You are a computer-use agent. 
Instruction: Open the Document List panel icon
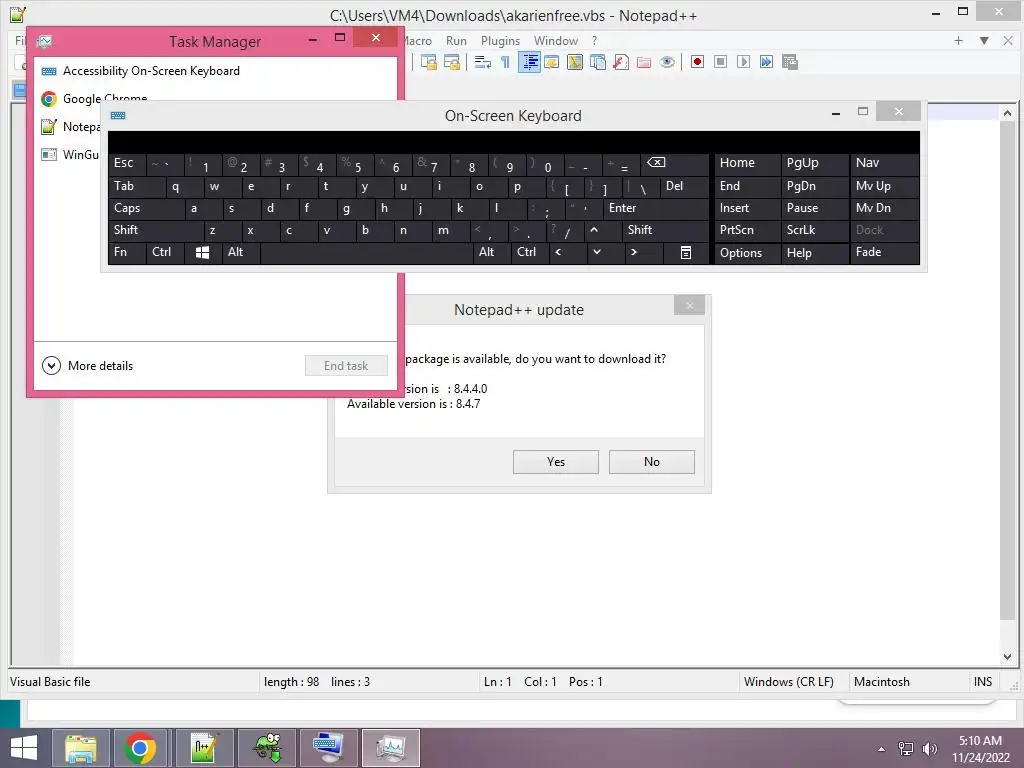click(x=598, y=62)
